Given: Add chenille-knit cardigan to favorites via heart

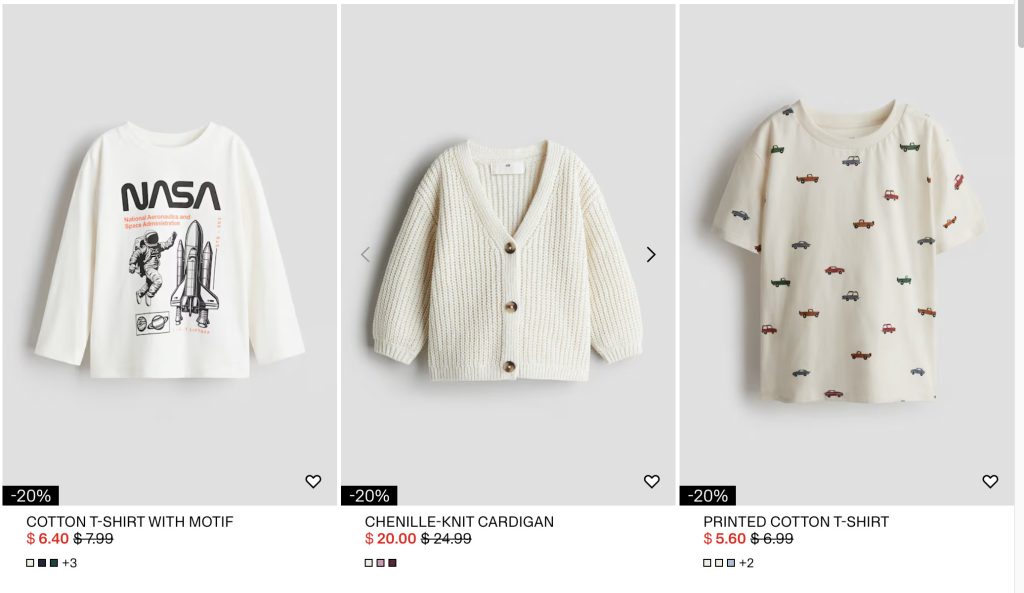Looking at the screenshot, I should 652,481.
